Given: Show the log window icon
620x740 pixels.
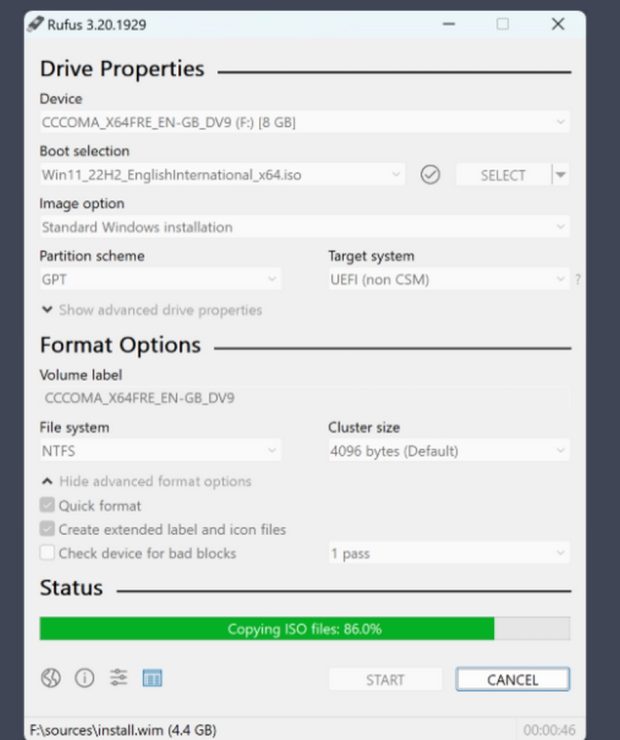Looking at the screenshot, I should (x=152, y=678).
